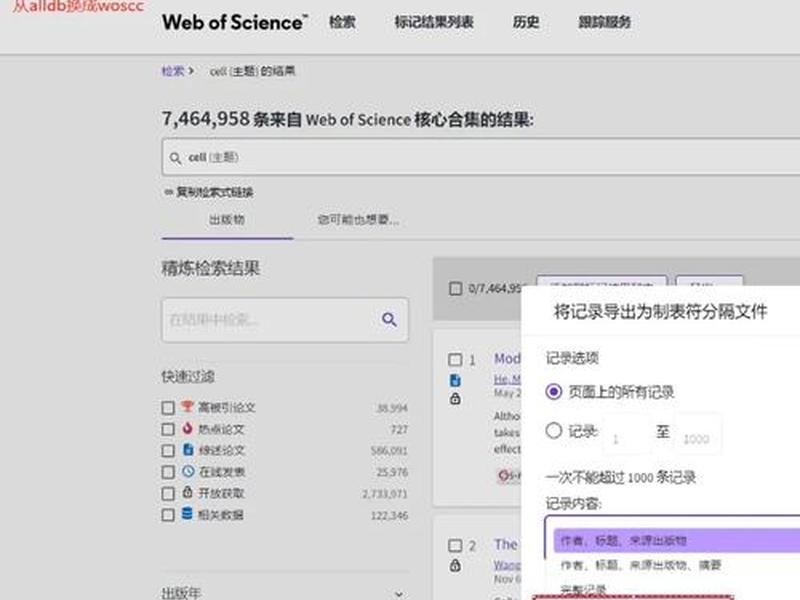Click the trophy icon beside 高被引论文
The width and height of the screenshot is (800, 600).
[x=187, y=406]
